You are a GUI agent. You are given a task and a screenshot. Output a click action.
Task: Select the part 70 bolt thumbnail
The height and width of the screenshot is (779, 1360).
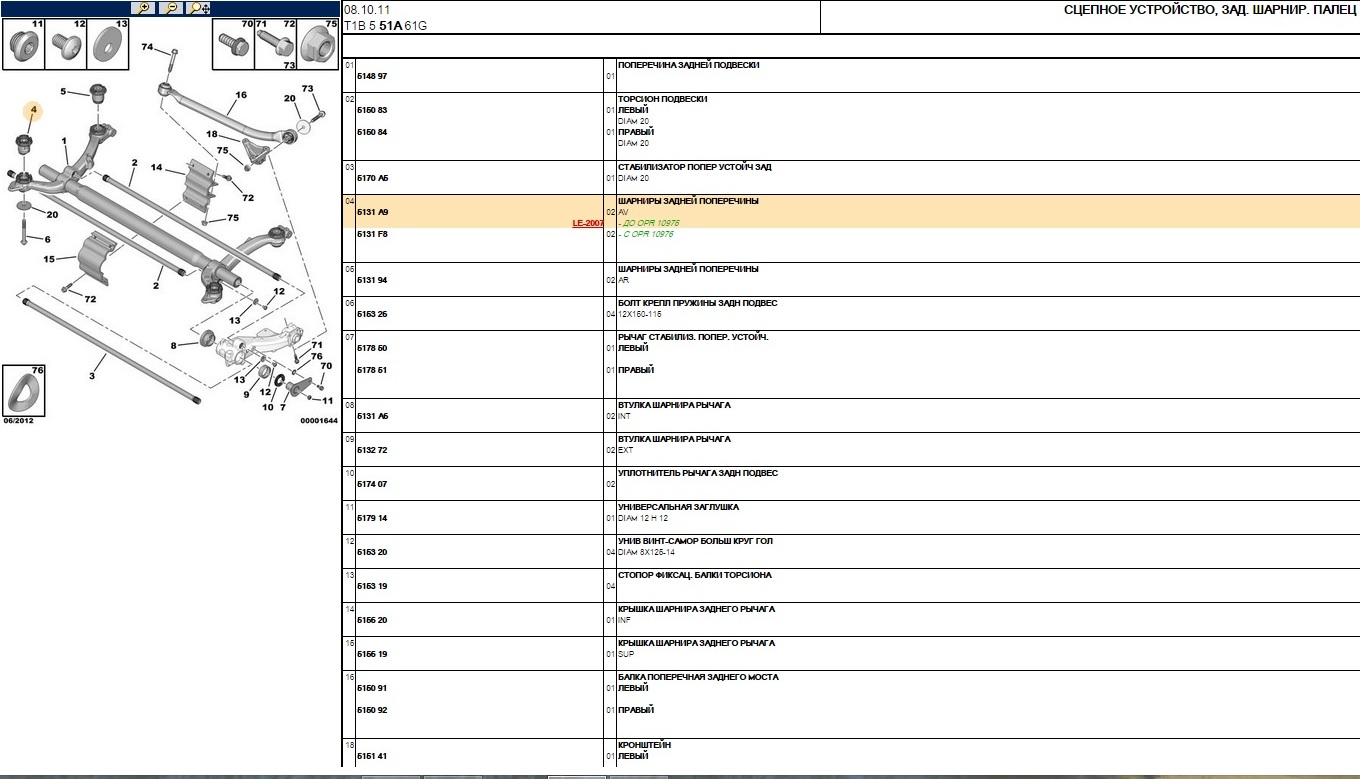coord(233,45)
